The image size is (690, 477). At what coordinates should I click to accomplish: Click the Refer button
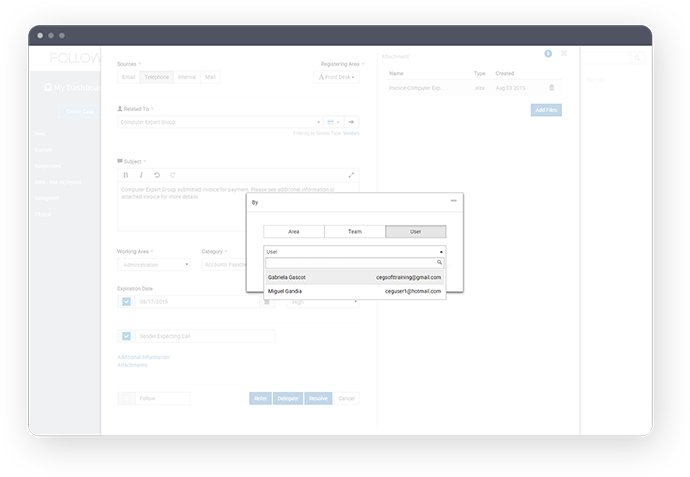[x=260, y=398]
